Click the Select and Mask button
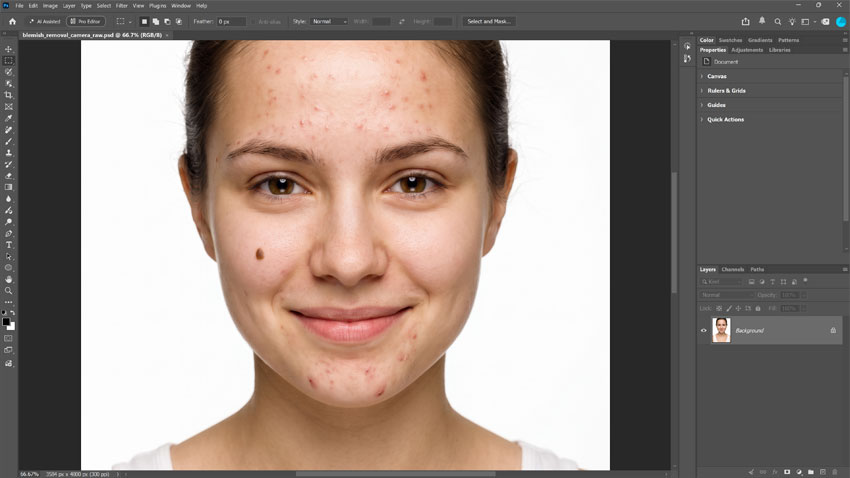 tap(489, 22)
